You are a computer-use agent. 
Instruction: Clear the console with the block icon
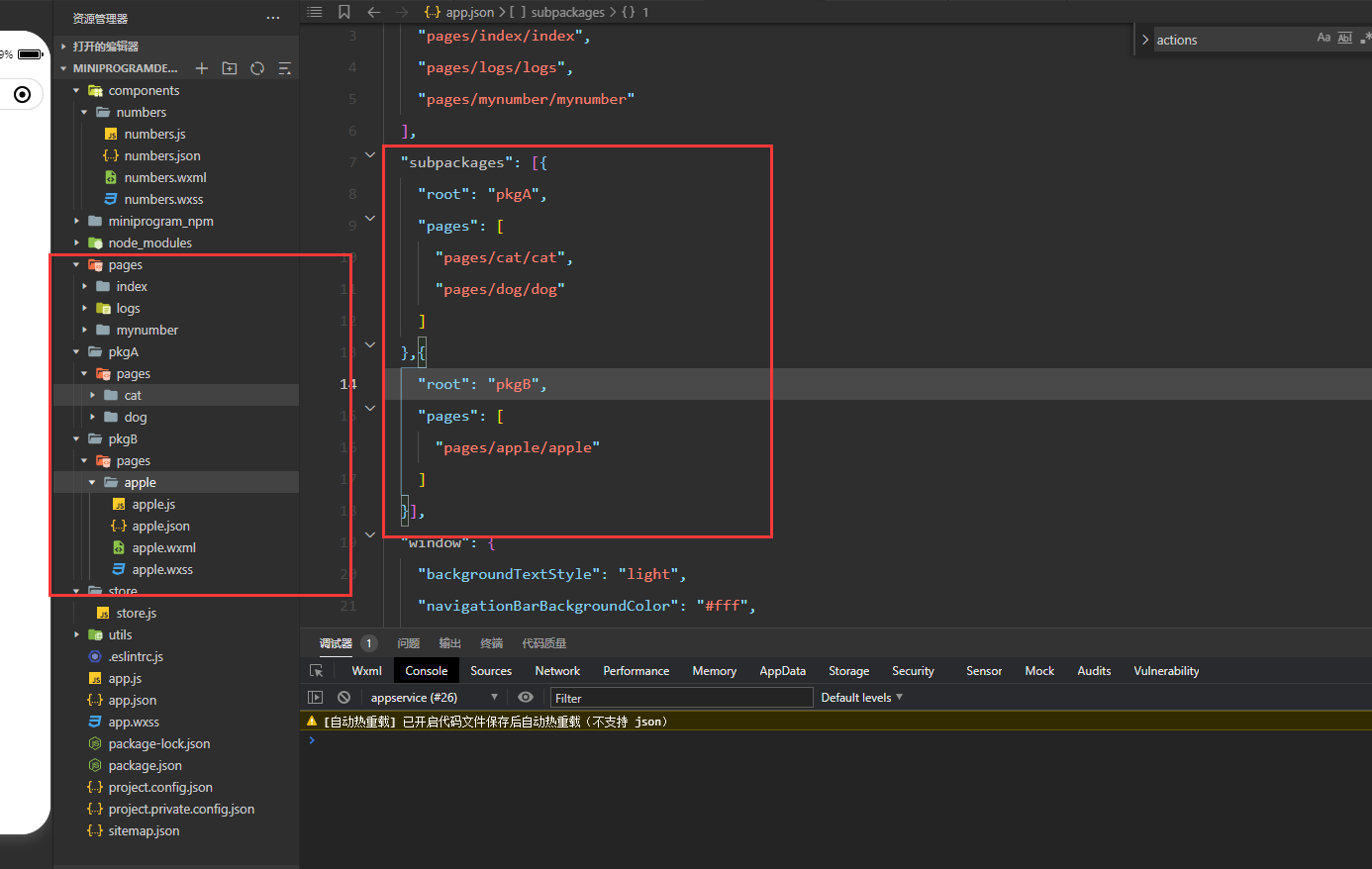pos(343,697)
